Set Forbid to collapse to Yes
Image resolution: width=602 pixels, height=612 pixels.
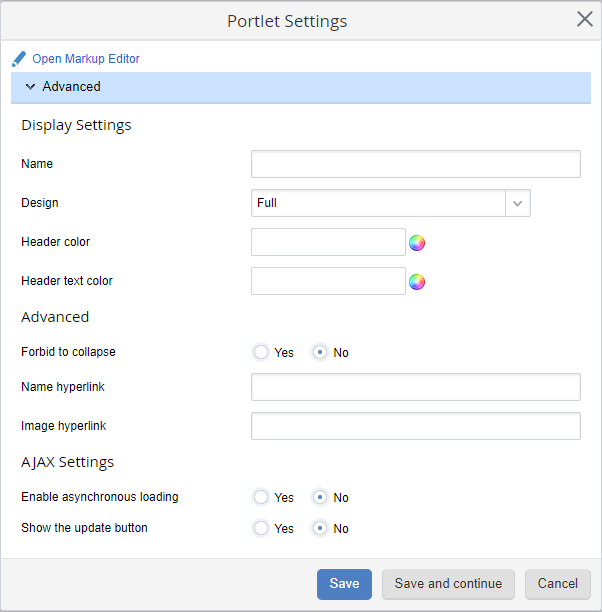pos(261,352)
